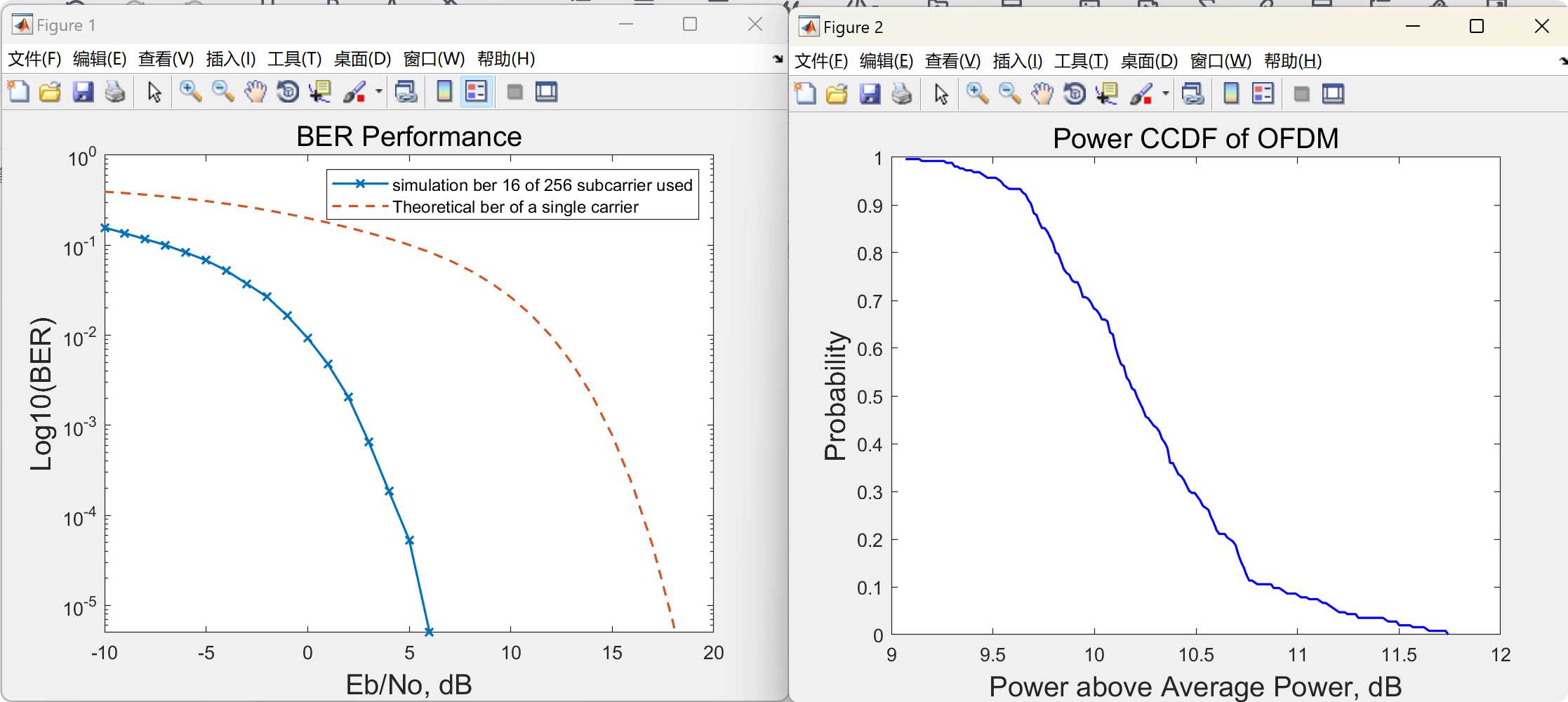Image resolution: width=1568 pixels, height=702 pixels.
Task: Enable Data Cursor tool in Figure 2
Action: (x=1108, y=94)
